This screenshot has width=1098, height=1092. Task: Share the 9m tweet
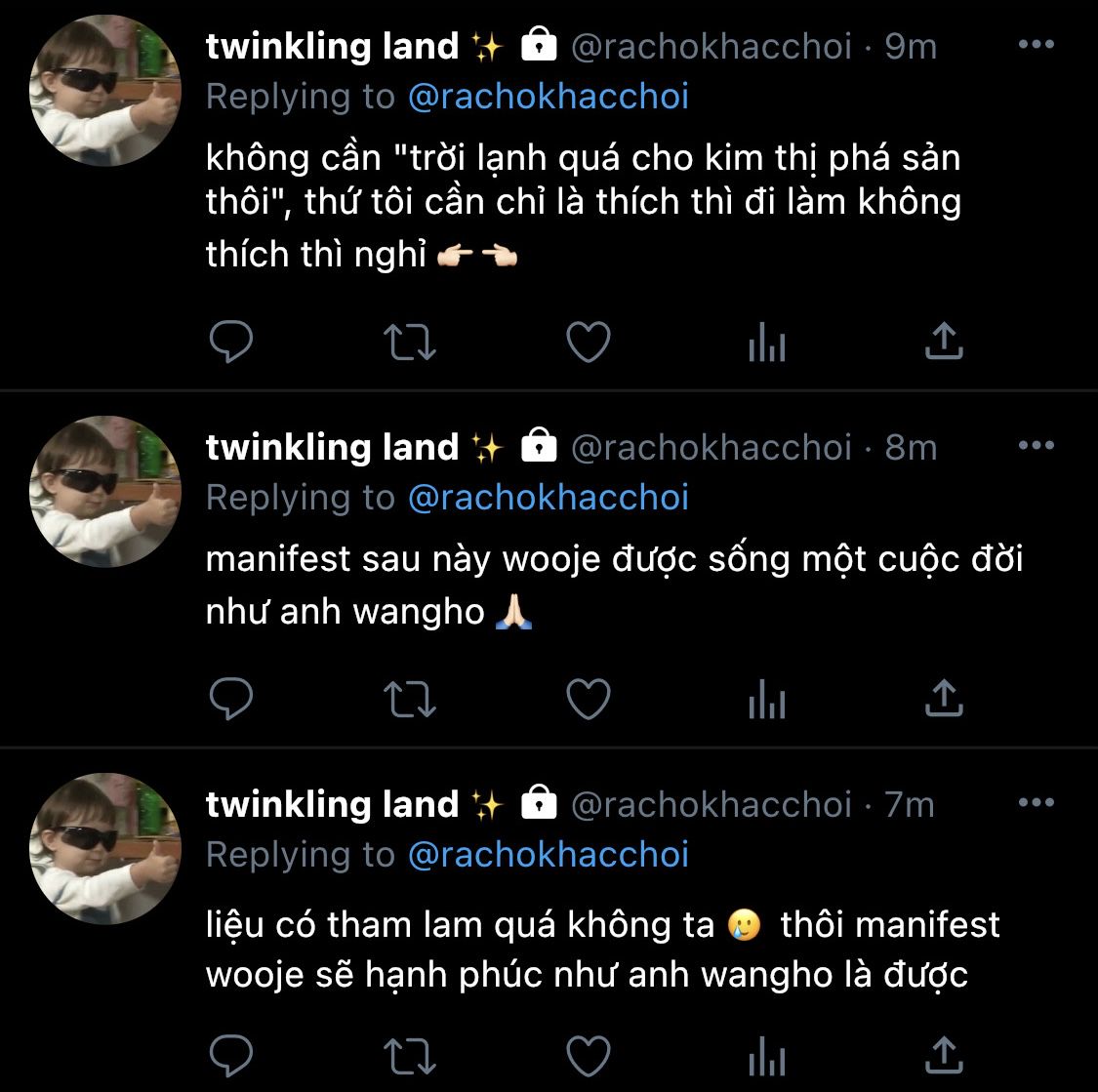click(944, 341)
